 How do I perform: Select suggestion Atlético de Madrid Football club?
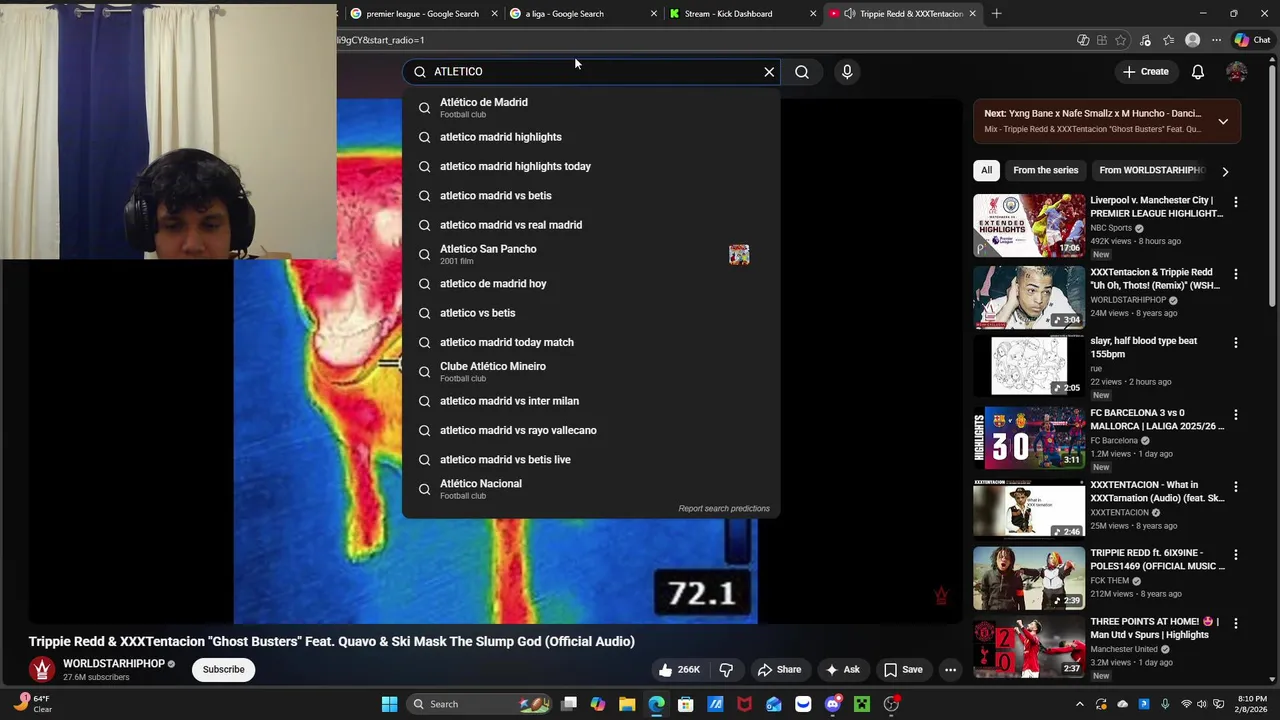pyautogui.click(x=590, y=107)
